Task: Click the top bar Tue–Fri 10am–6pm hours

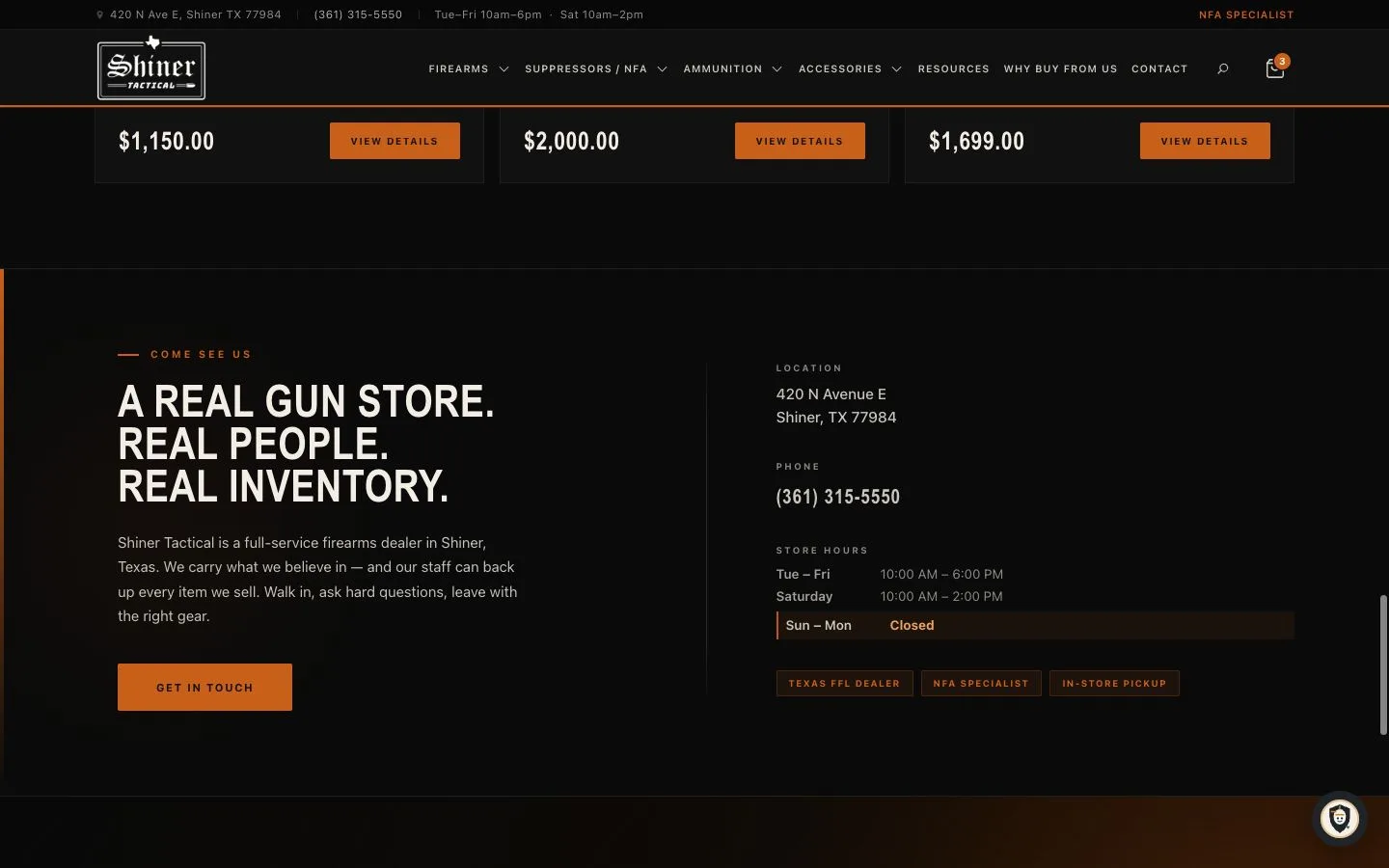Action: (x=488, y=14)
